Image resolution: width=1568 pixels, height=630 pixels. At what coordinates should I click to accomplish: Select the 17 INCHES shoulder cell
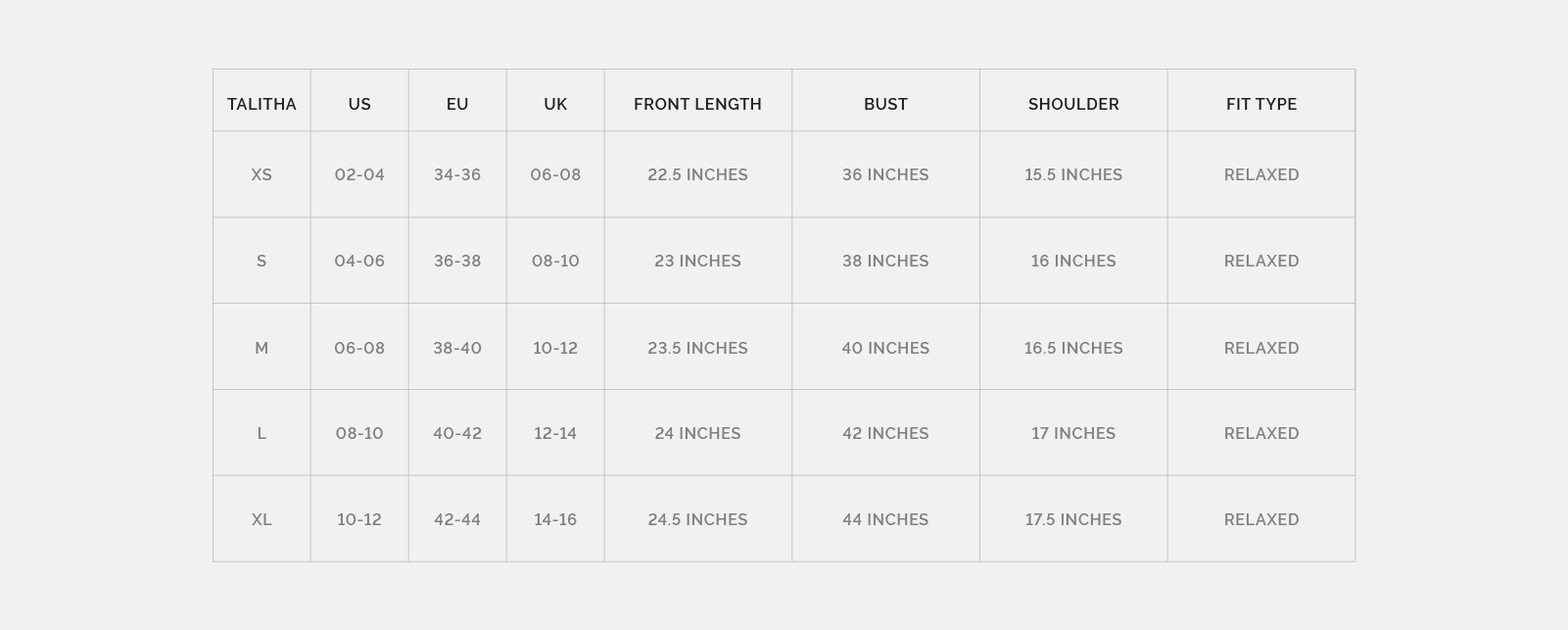1073,433
